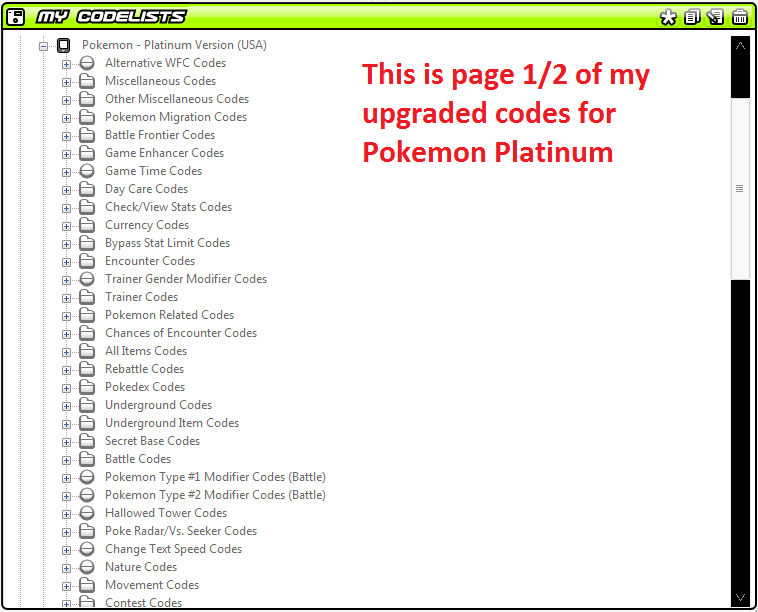Expand the Contest Codes folder
Screen dimensions: 758x612
tap(66, 604)
